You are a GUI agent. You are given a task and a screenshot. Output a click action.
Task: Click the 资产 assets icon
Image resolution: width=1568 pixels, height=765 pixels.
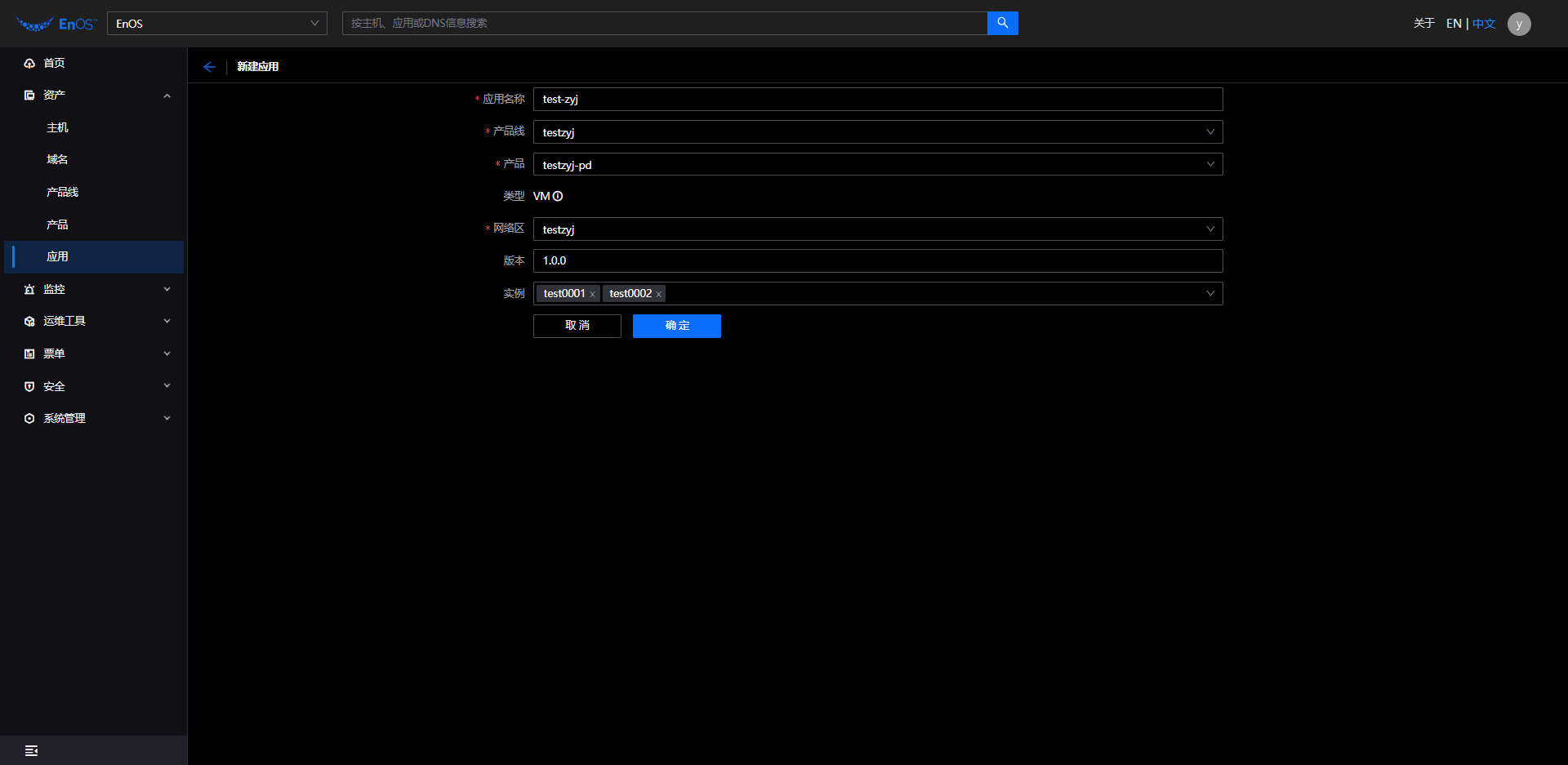tap(29, 96)
